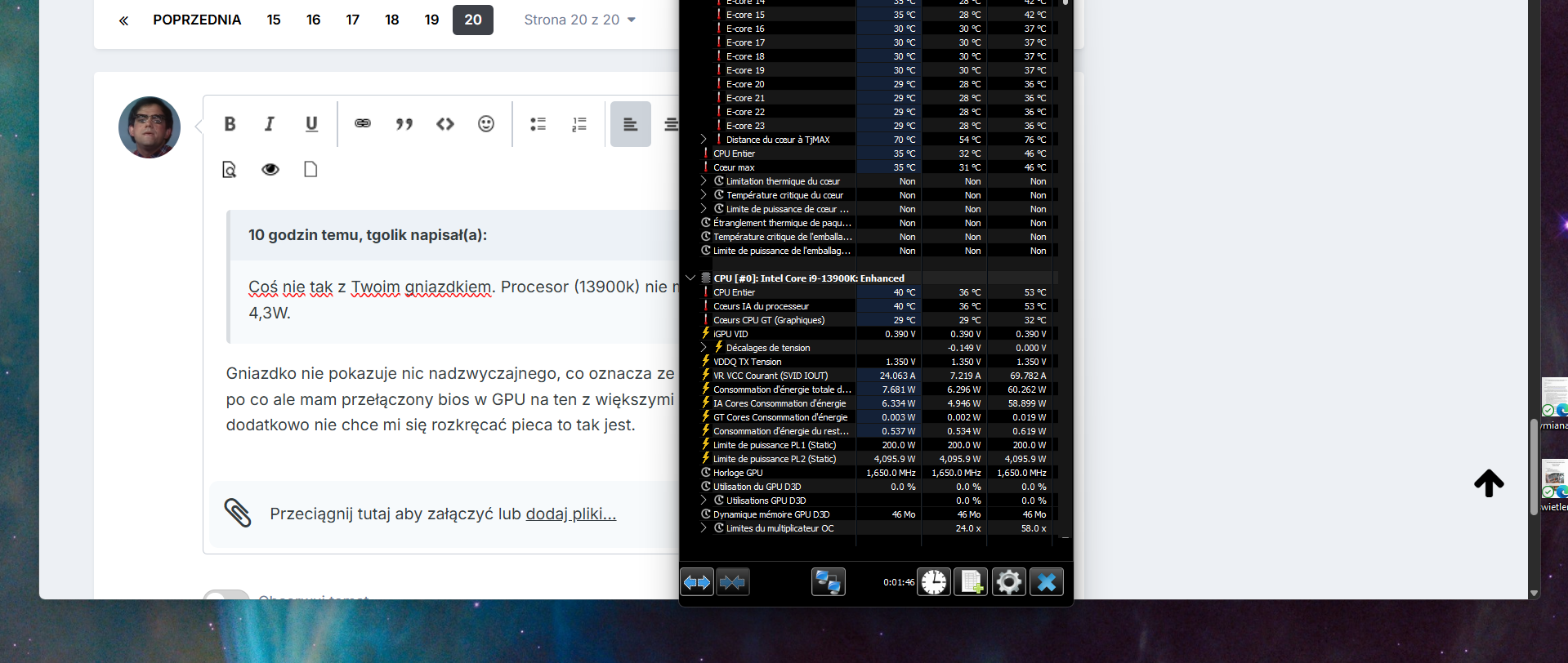
Task: Open page 15 of the thread
Action: tap(274, 20)
